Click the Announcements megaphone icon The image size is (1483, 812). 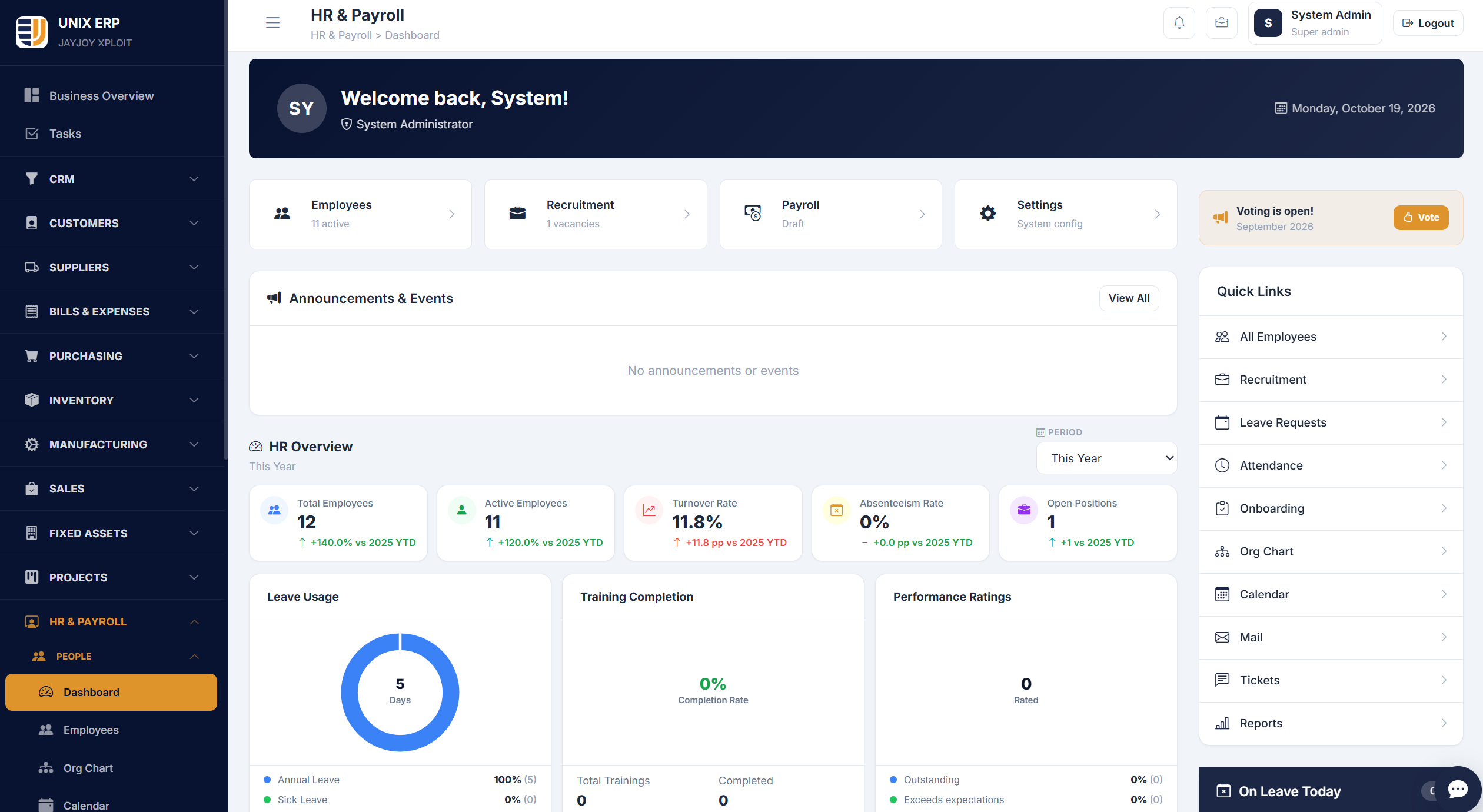274,298
